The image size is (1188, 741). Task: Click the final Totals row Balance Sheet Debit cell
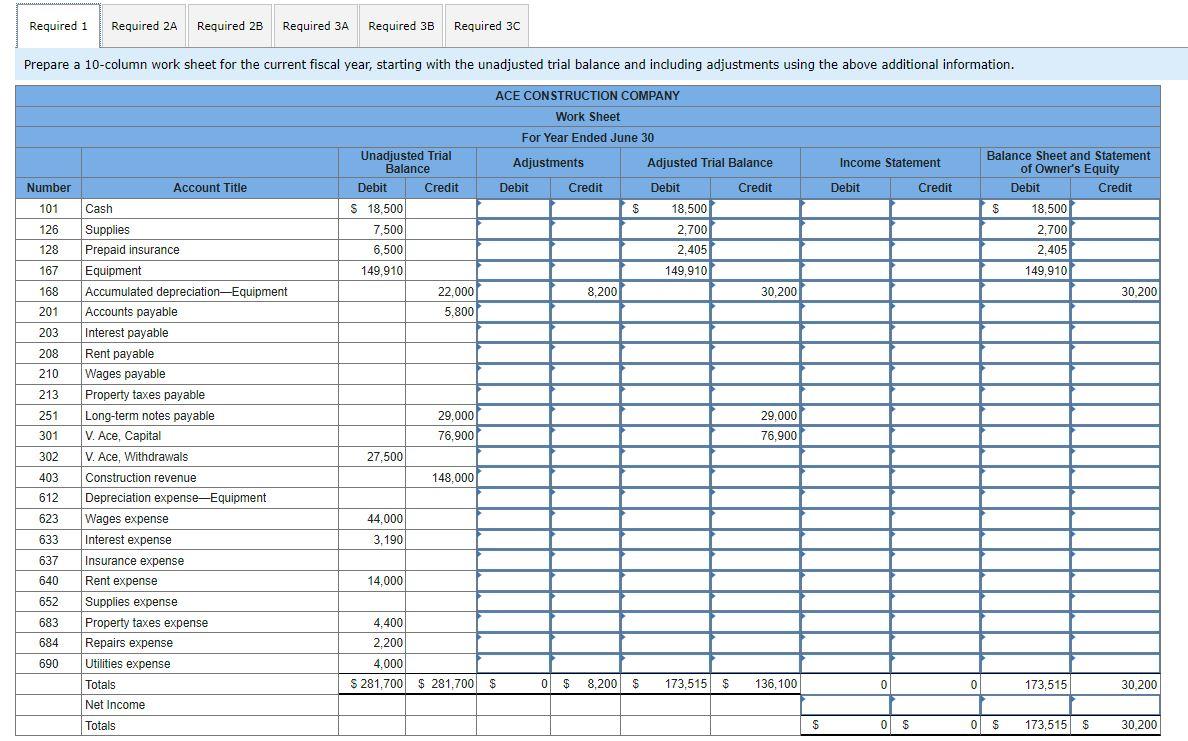[1025, 725]
